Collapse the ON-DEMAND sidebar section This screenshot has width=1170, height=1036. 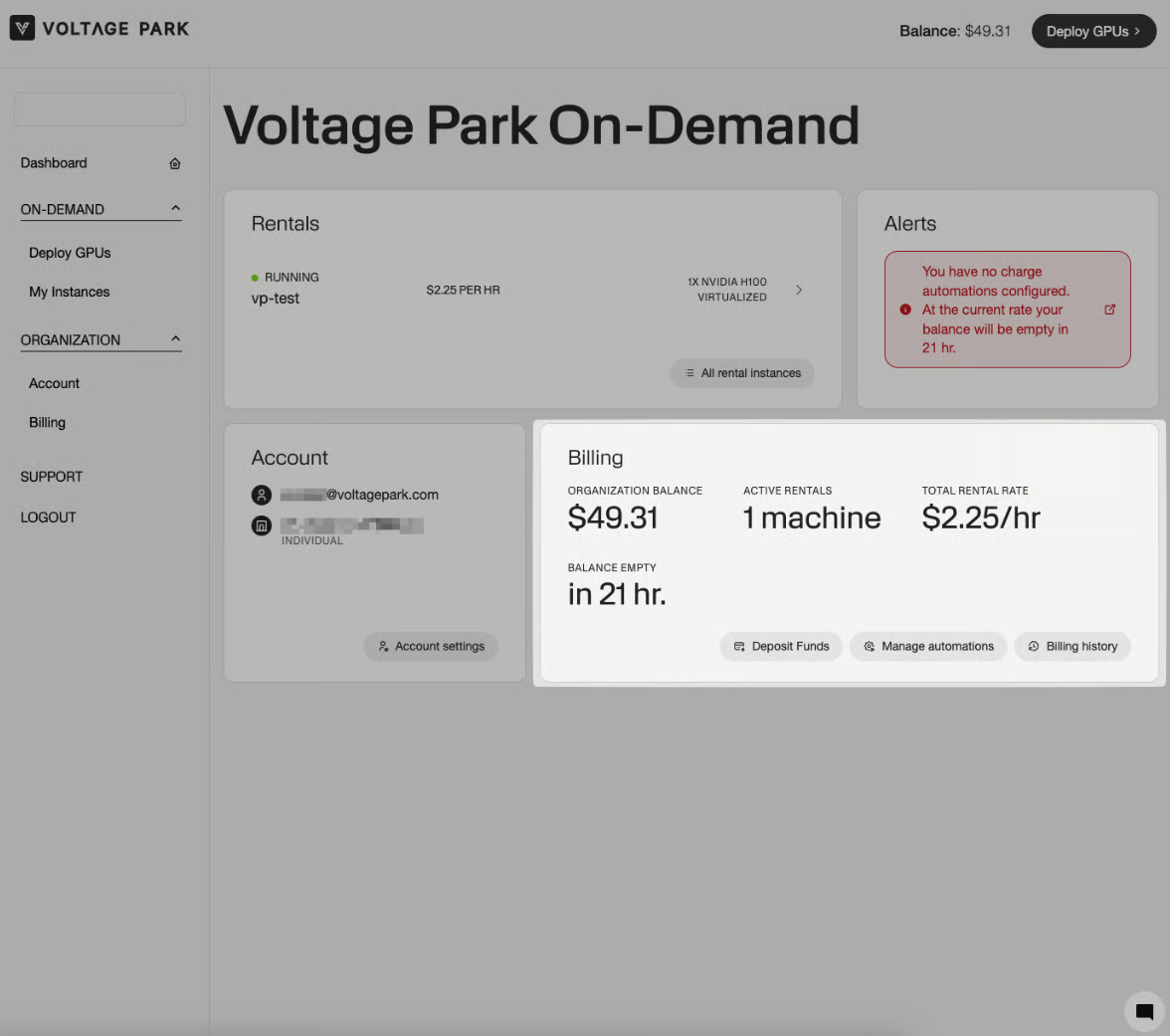[x=175, y=209]
